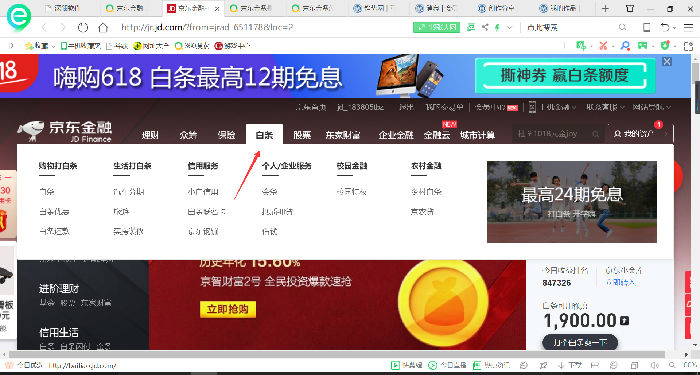Image resolution: width=700 pixels, height=375 pixels.
Task: Click the 下载 icon in status bar
Action: tap(570, 366)
